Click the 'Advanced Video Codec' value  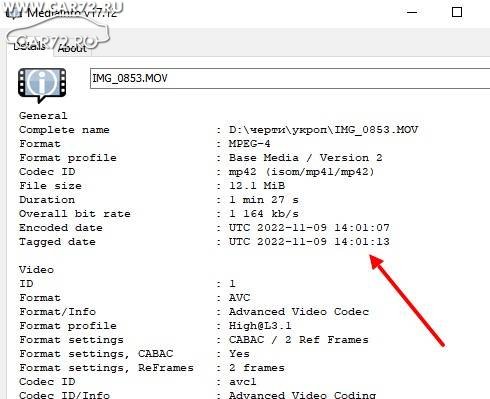(299, 312)
